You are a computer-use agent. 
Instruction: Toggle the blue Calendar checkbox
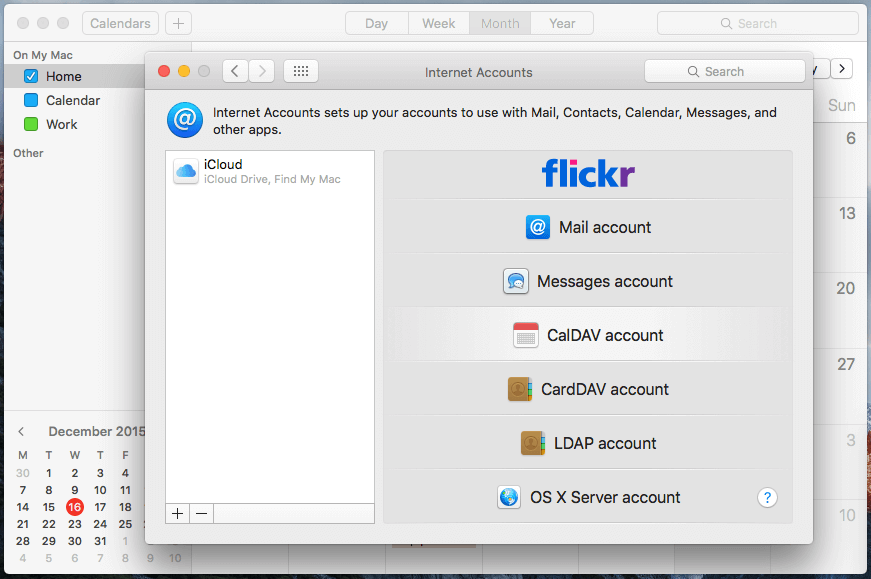31,100
